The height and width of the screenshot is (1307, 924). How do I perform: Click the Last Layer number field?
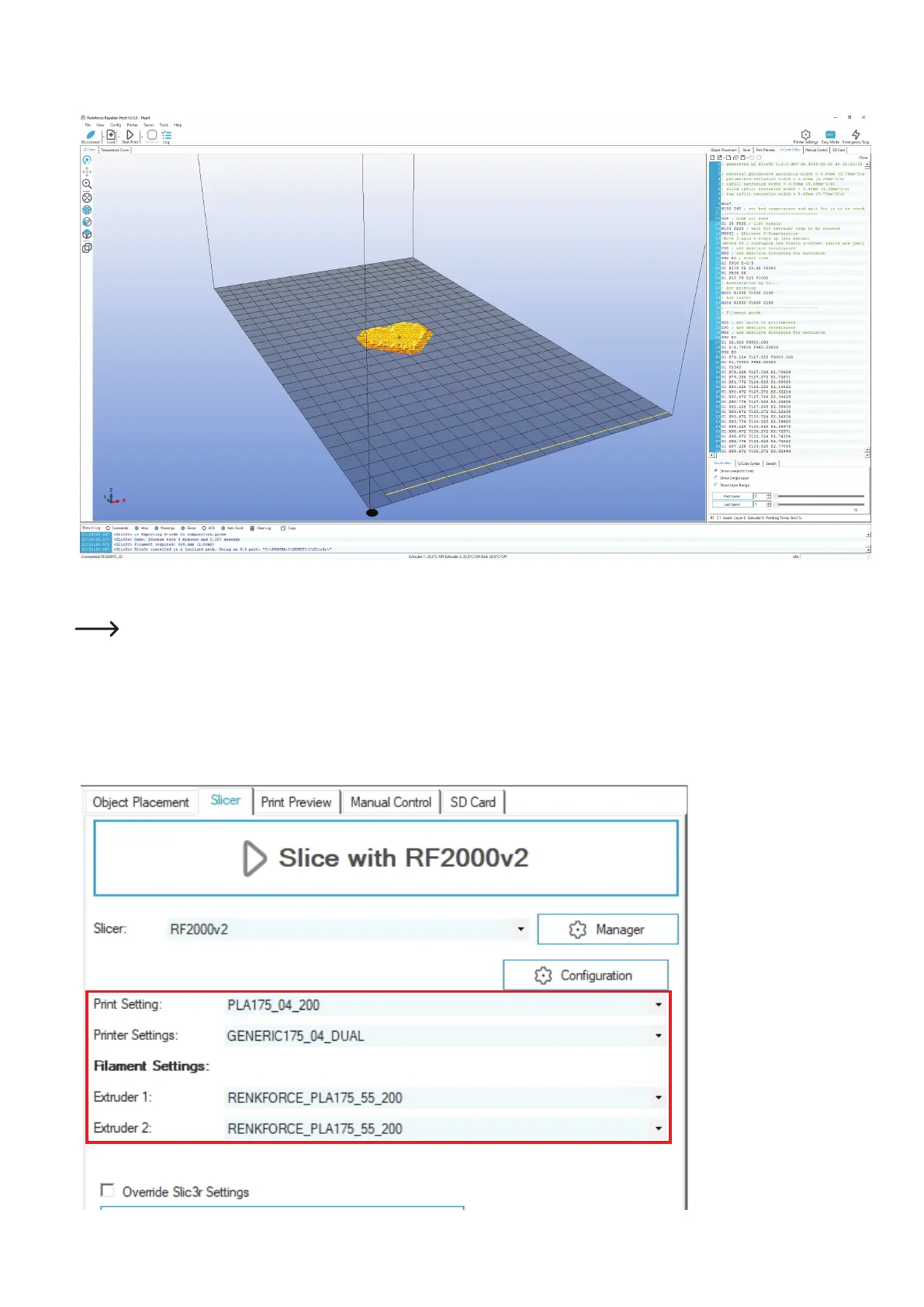tap(760, 504)
